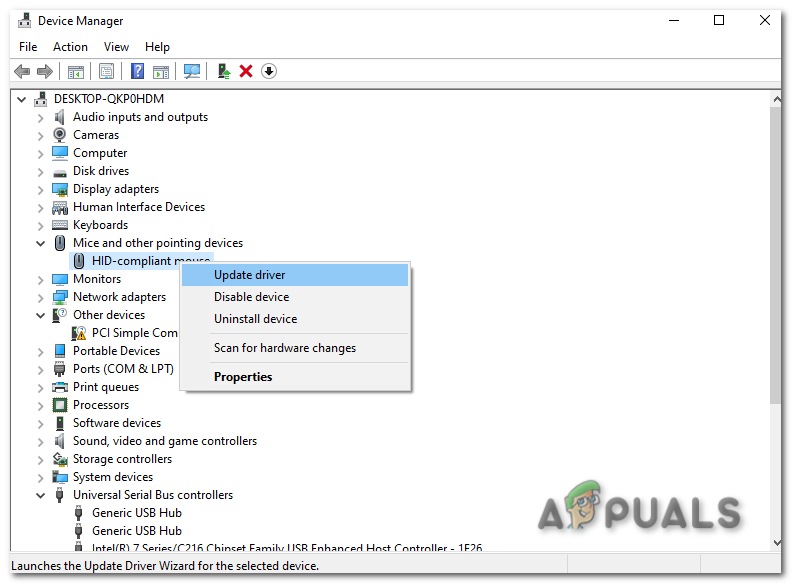The width and height of the screenshot is (792, 584).
Task: Click the Display adapters icon
Action: pyautogui.click(x=60, y=189)
